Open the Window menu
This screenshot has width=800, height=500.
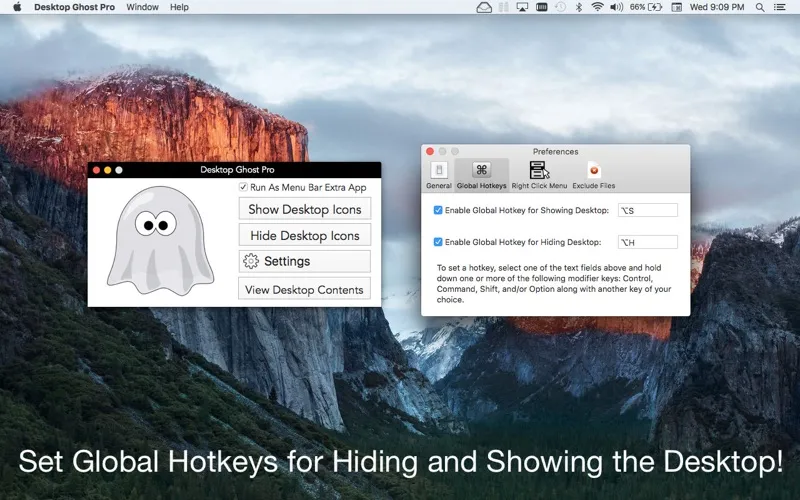point(142,7)
